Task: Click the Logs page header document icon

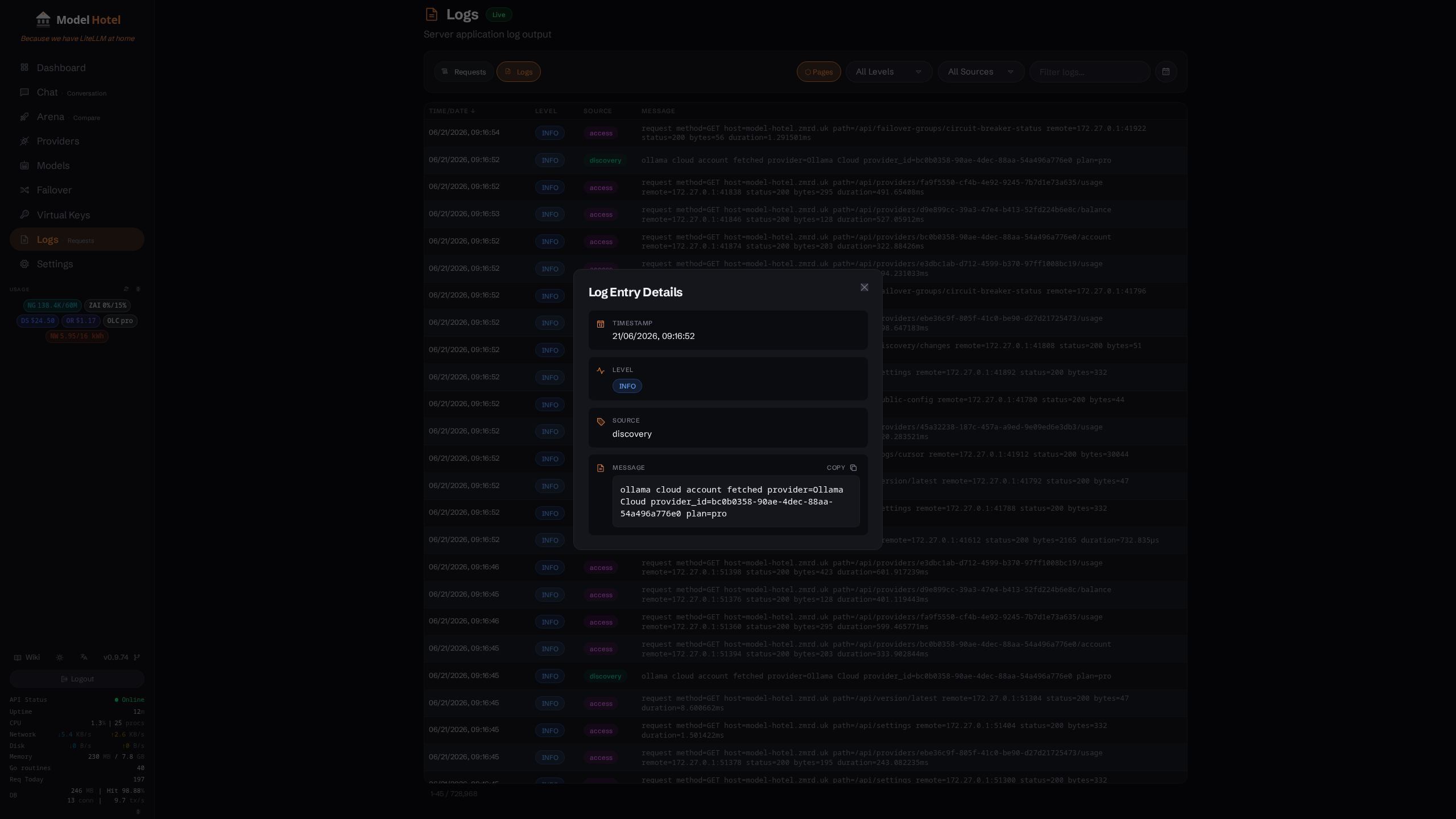Action: (432, 14)
